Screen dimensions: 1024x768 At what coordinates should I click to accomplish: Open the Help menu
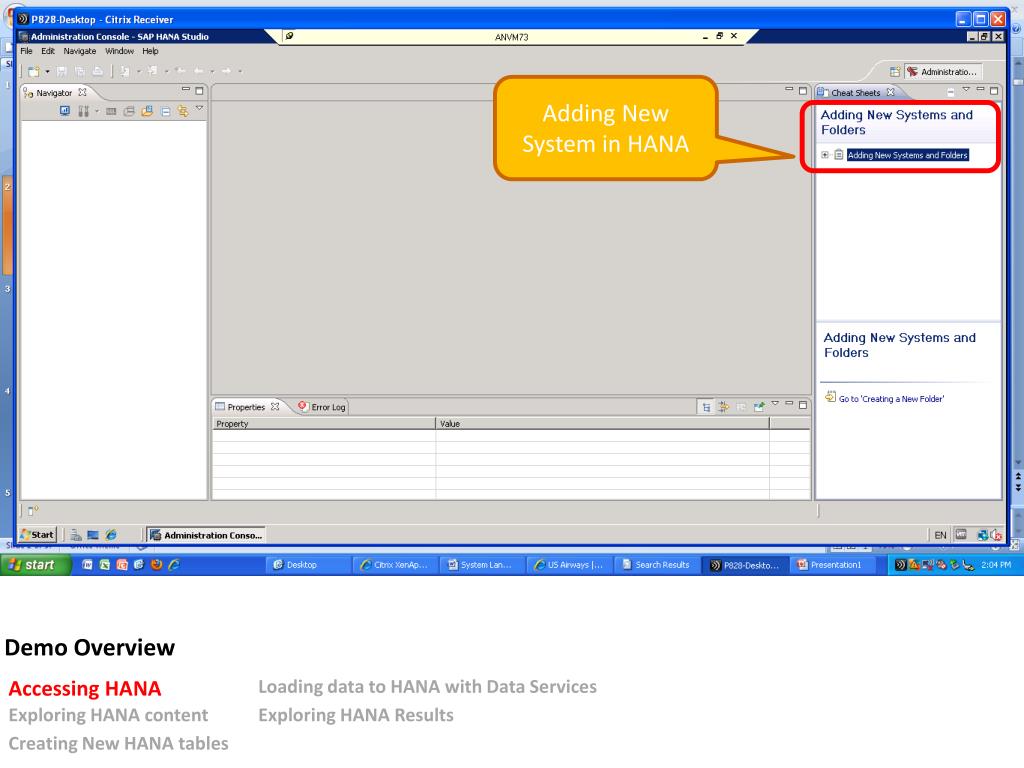click(x=150, y=51)
